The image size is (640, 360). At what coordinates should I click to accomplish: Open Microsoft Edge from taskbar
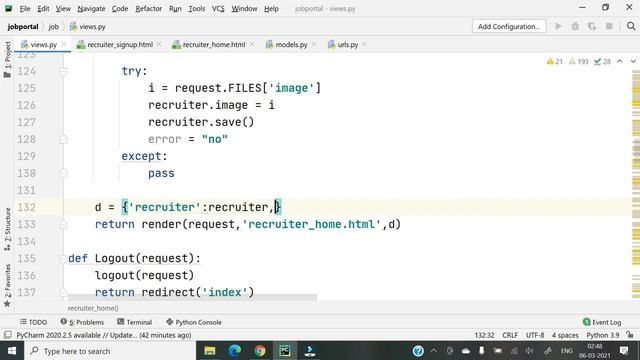click(235, 351)
